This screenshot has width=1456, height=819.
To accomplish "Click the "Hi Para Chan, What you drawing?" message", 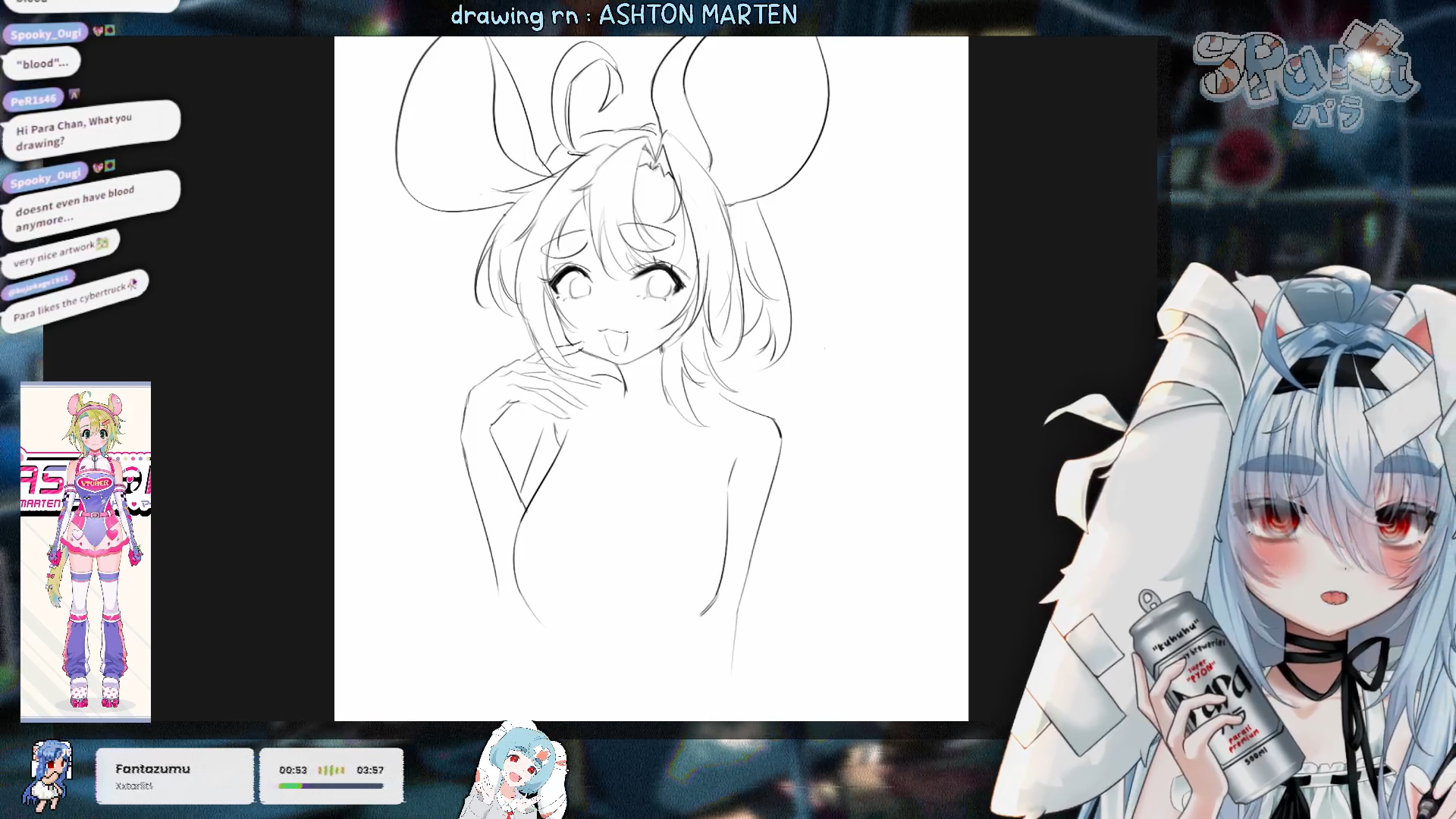I will [x=91, y=130].
